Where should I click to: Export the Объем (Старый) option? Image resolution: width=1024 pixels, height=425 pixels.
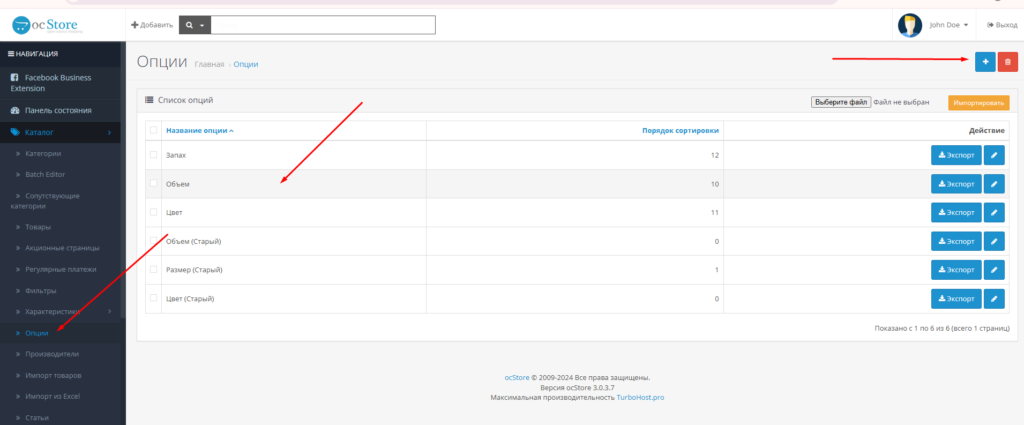coord(956,241)
